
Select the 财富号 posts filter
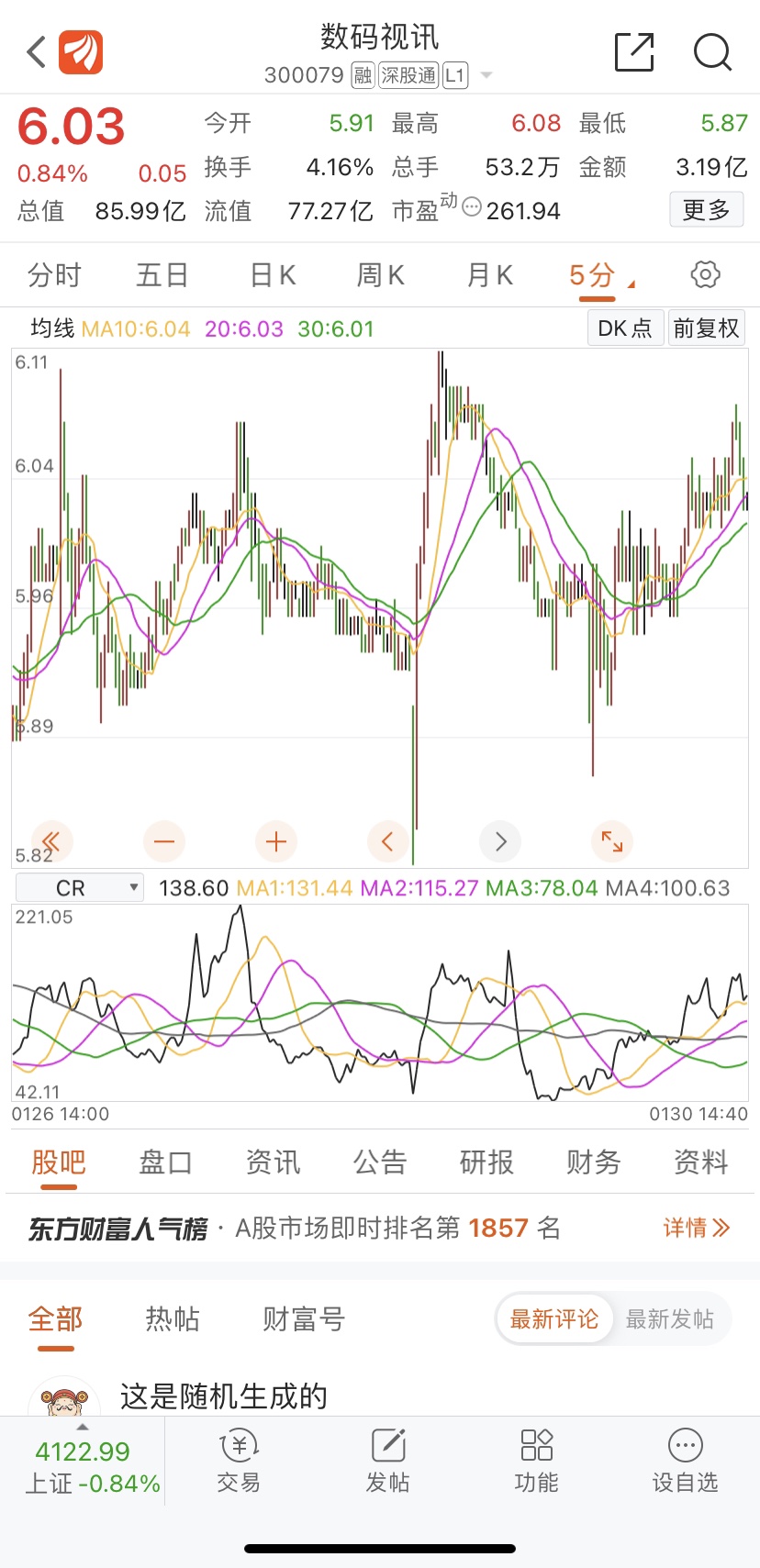[x=304, y=1319]
